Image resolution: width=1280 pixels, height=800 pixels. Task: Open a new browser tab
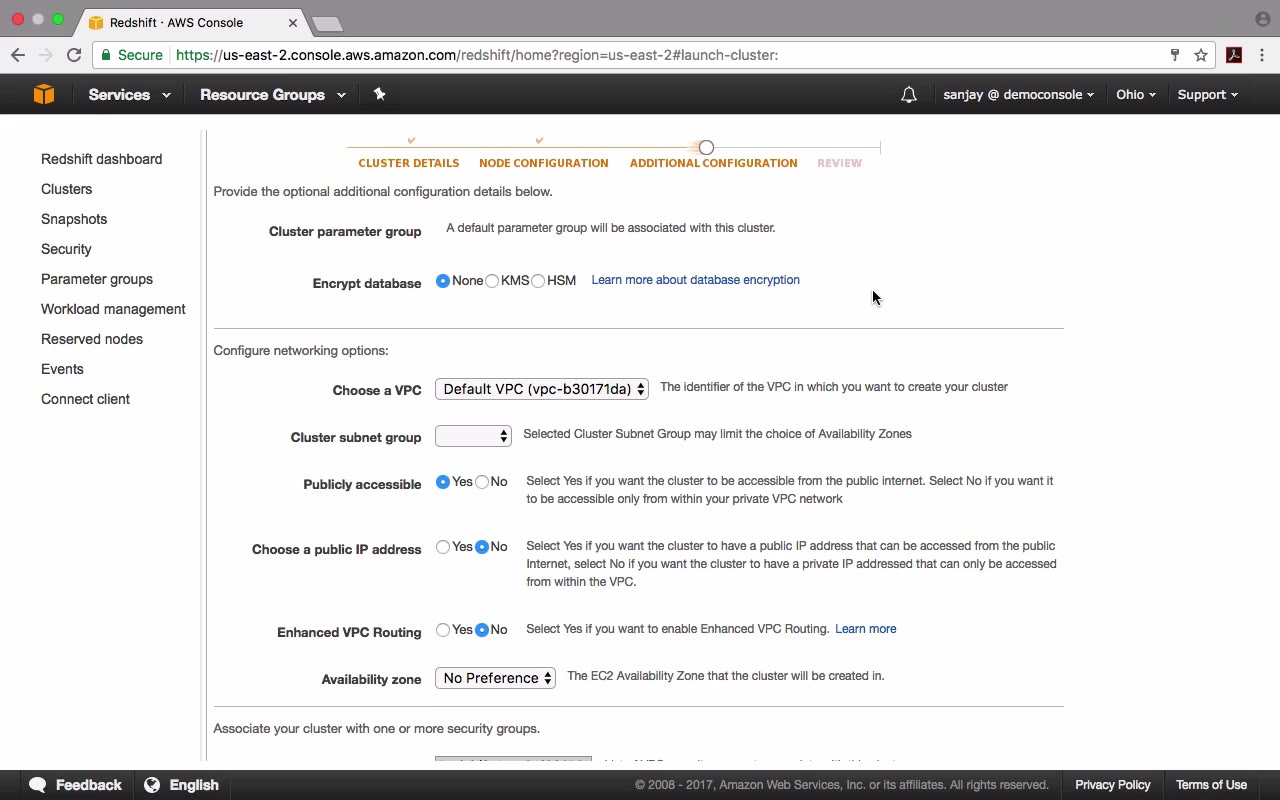click(x=327, y=23)
